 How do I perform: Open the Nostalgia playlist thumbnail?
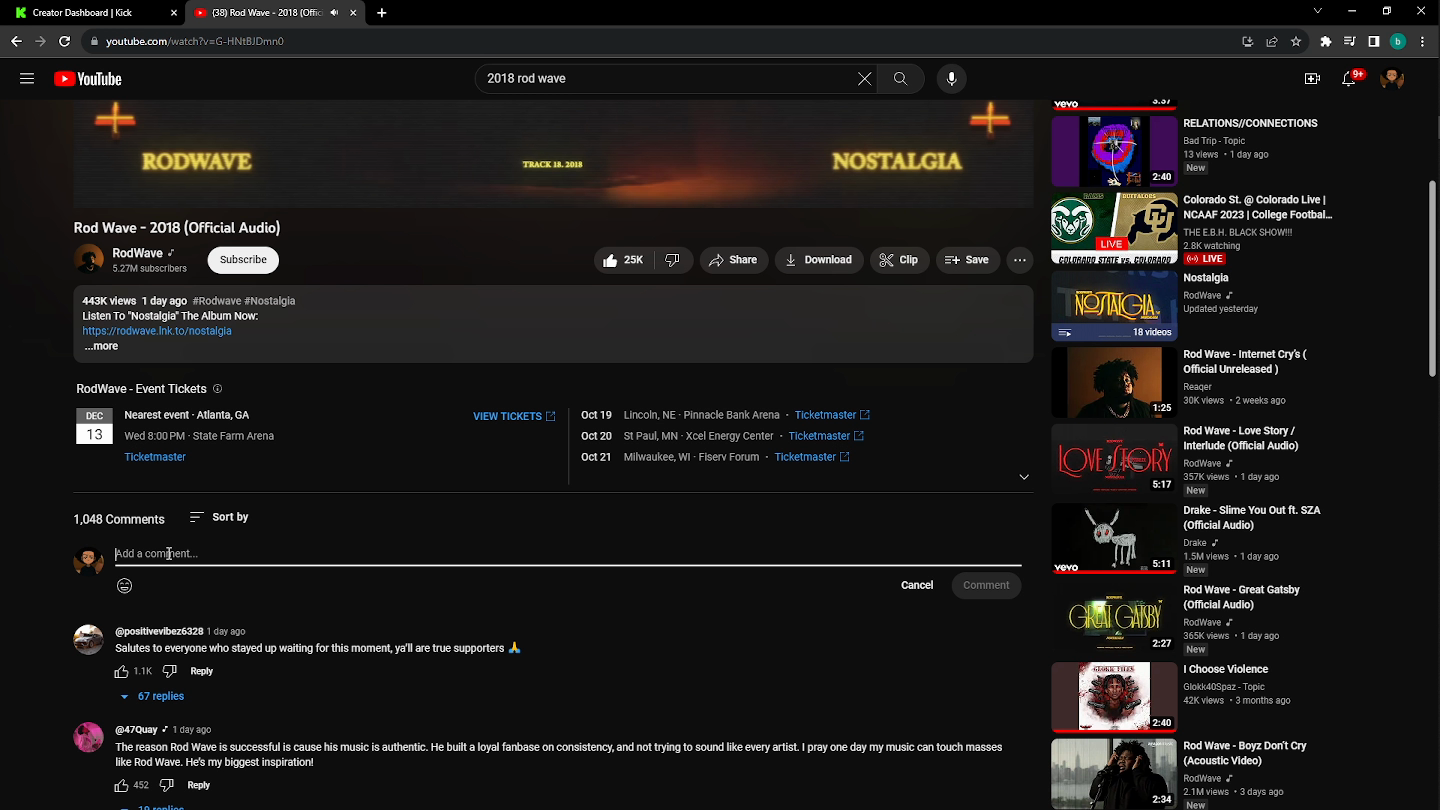click(x=1114, y=306)
